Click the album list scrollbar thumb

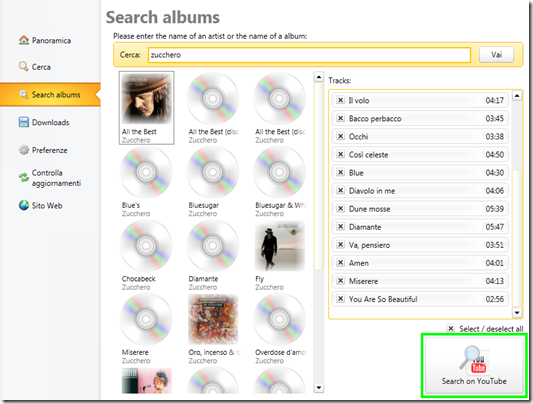coord(319,176)
